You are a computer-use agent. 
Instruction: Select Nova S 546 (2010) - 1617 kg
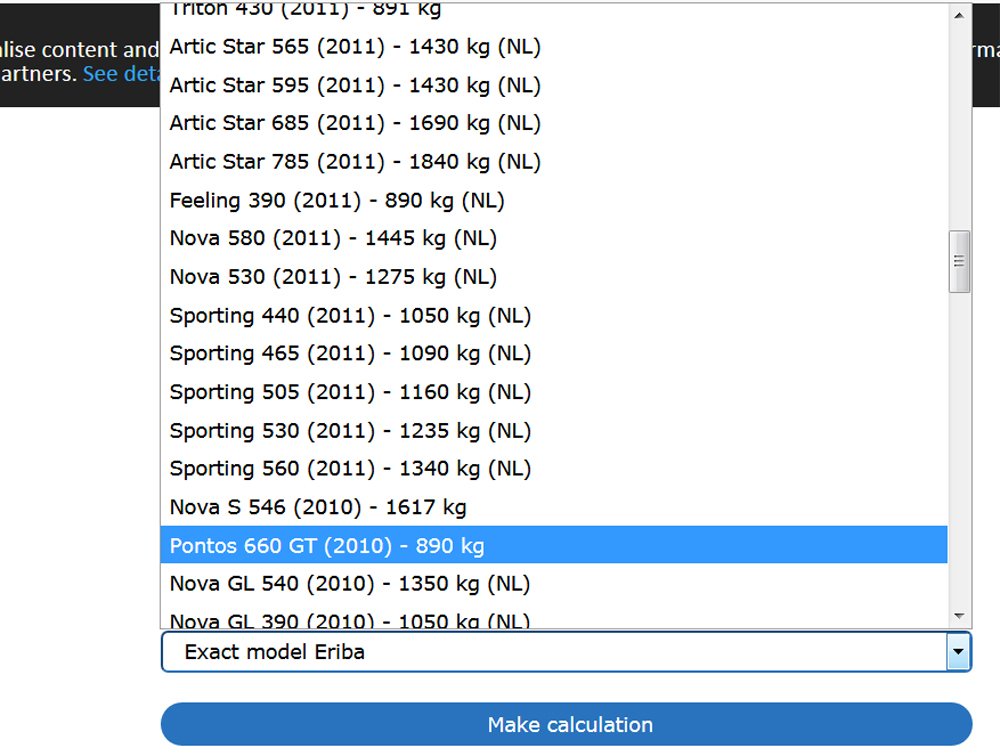(554, 507)
